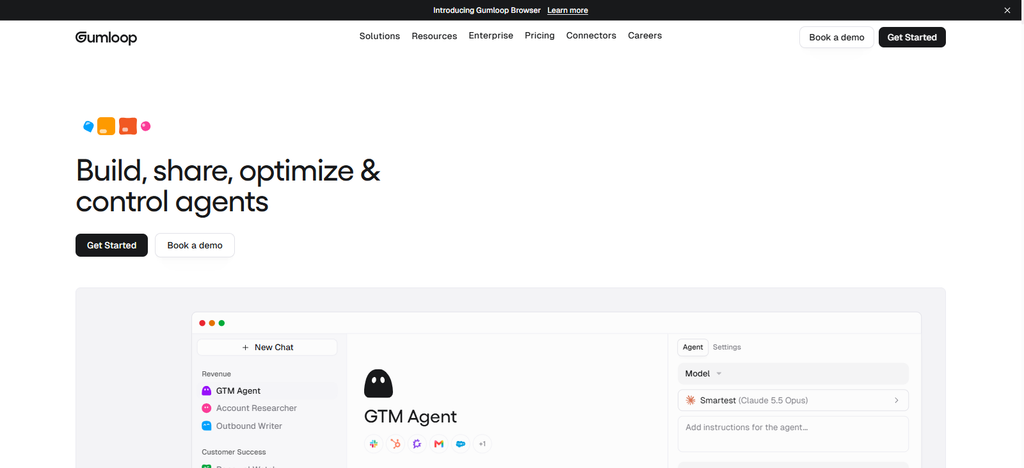The height and width of the screenshot is (468, 1024).
Task: Switch to the Settings tab
Action: point(727,347)
